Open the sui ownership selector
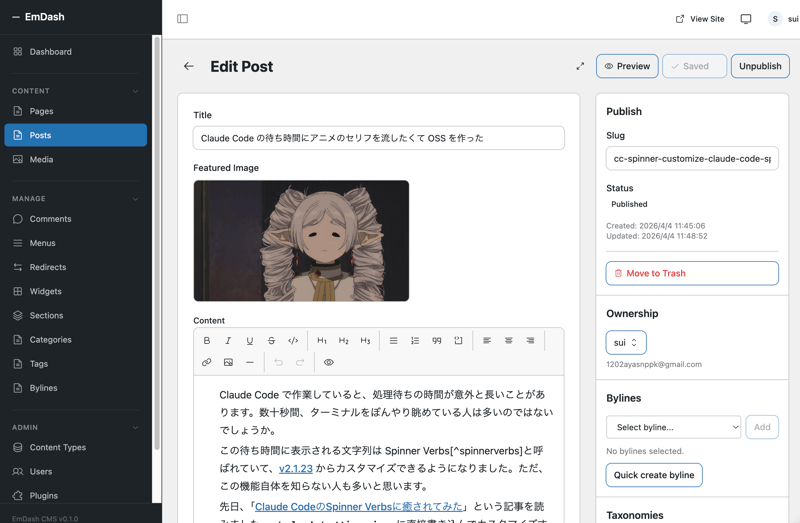 pyautogui.click(x=626, y=342)
